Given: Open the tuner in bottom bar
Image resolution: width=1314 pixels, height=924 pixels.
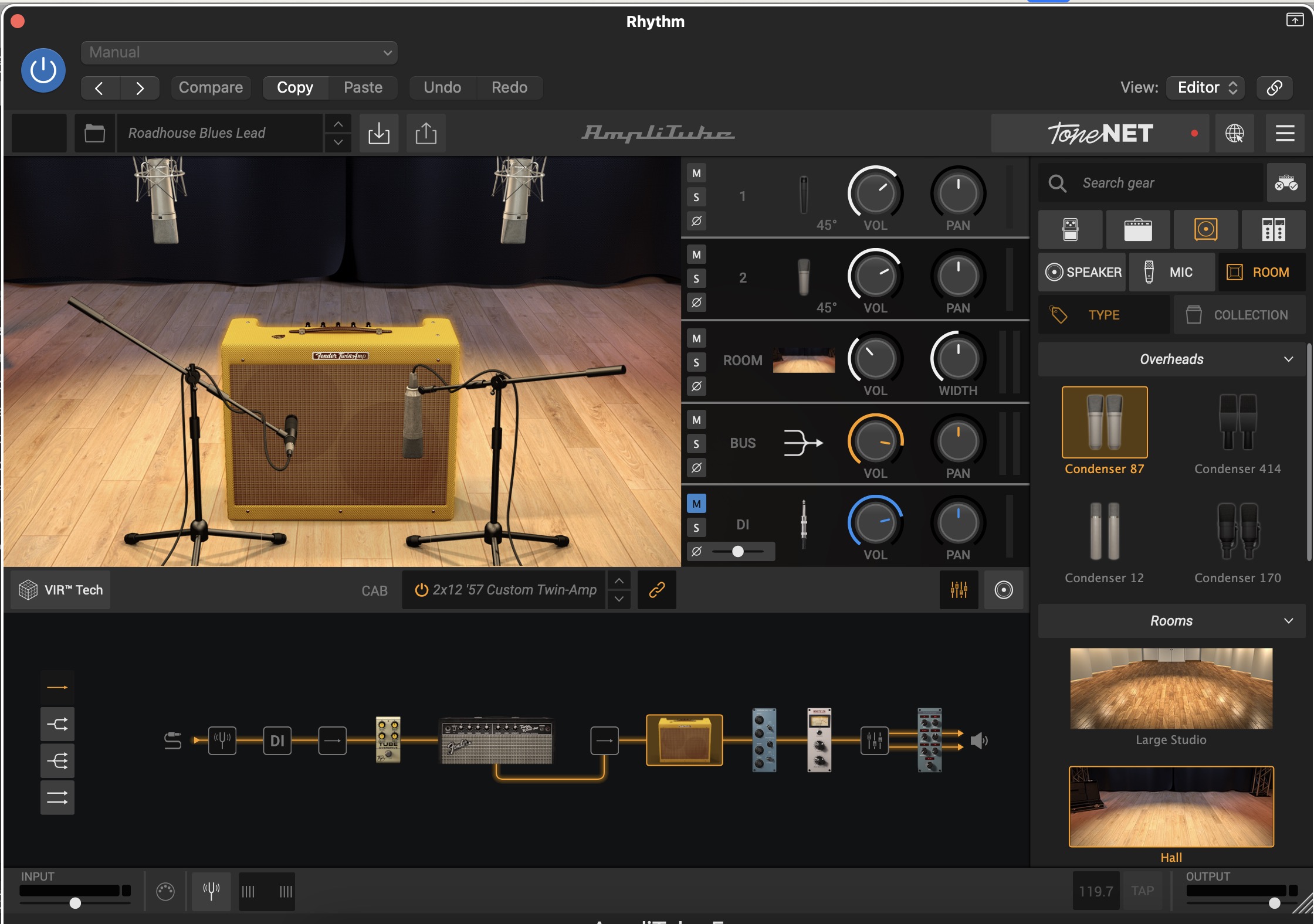Looking at the screenshot, I should [x=211, y=891].
